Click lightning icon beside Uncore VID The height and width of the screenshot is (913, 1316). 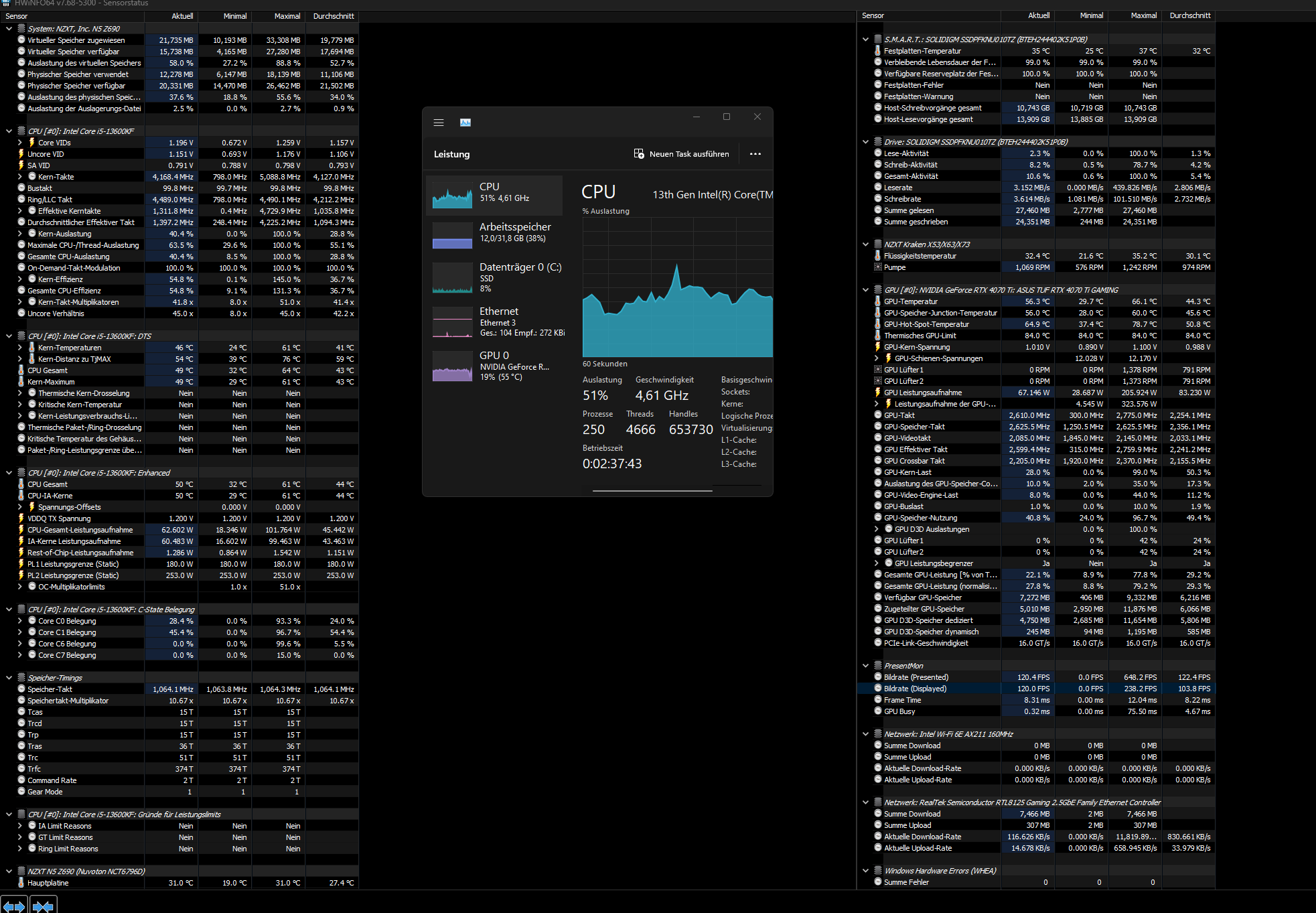click(21, 154)
